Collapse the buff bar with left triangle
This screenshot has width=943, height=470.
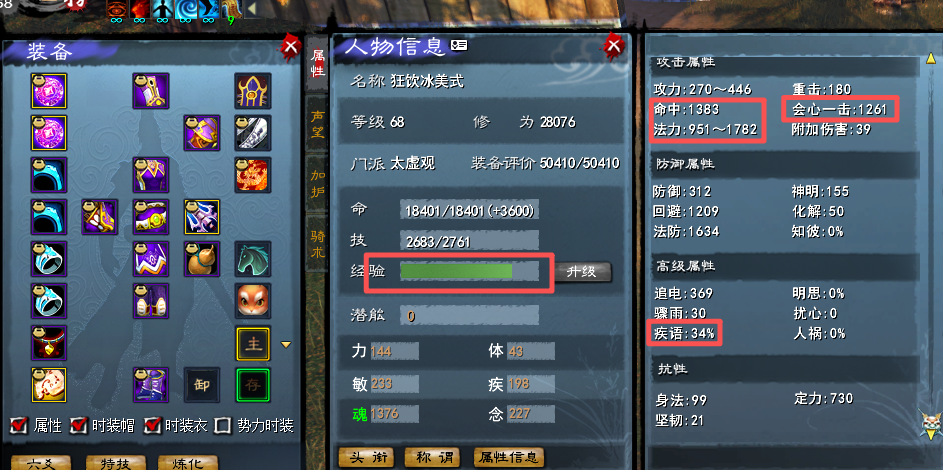(x=252, y=9)
